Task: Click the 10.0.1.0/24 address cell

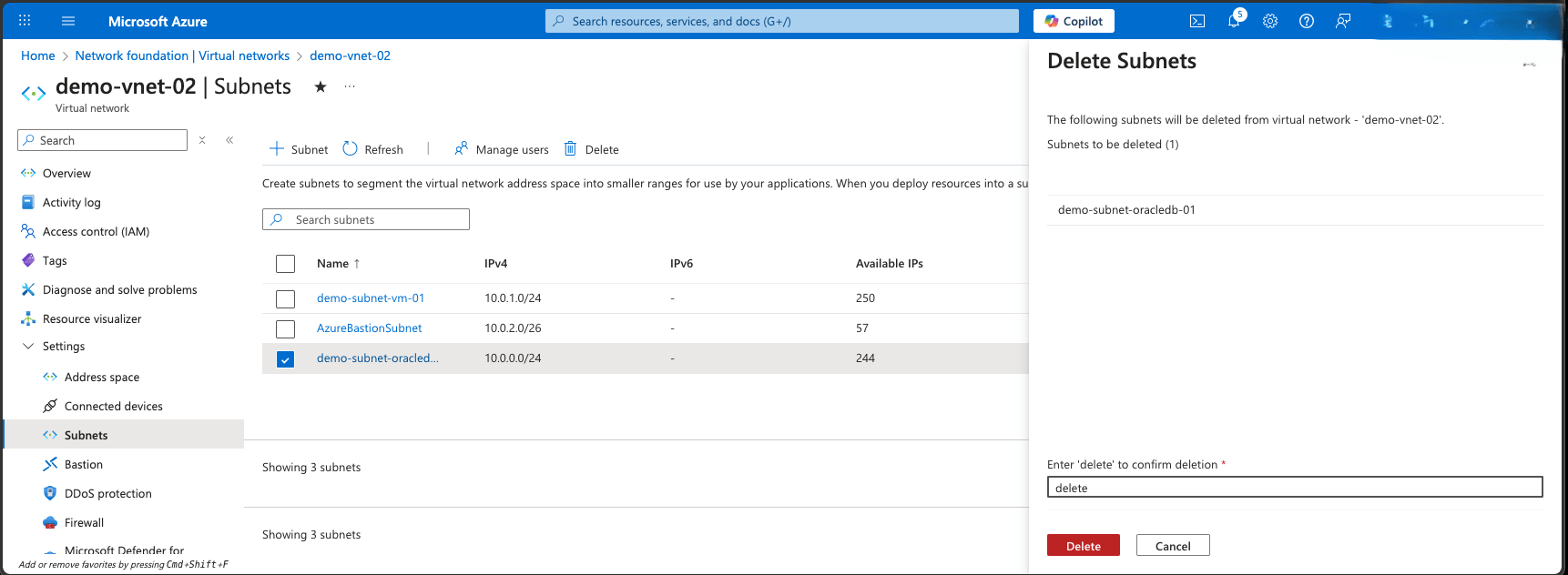Action: coord(513,298)
